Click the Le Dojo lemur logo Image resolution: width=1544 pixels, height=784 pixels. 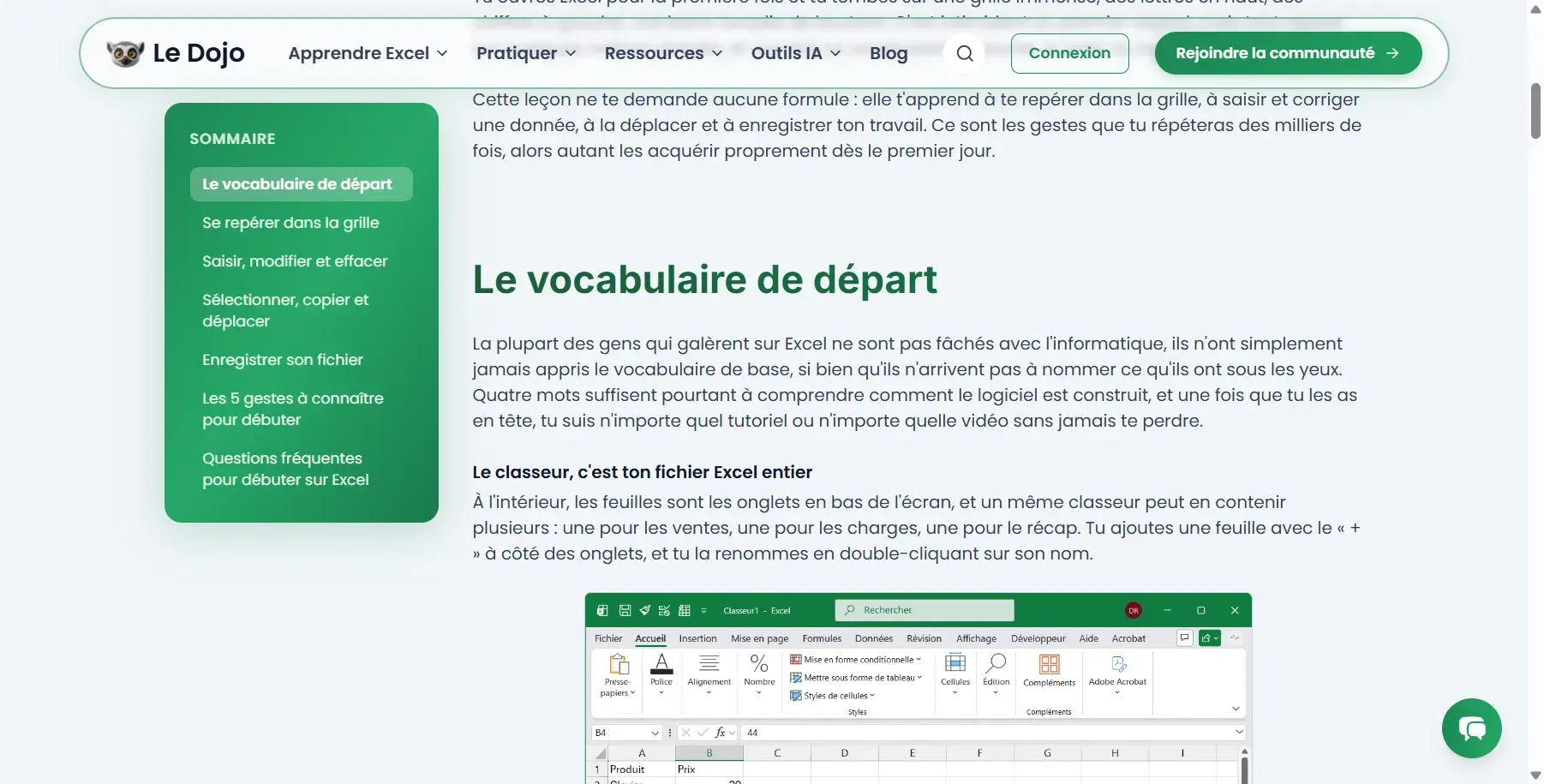pyautogui.click(x=125, y=53)
